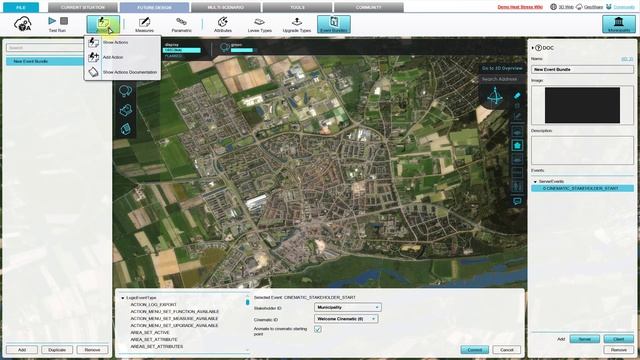Click the ruler measure tool on map
Viewport: 640px width, 360px height.
517,95
